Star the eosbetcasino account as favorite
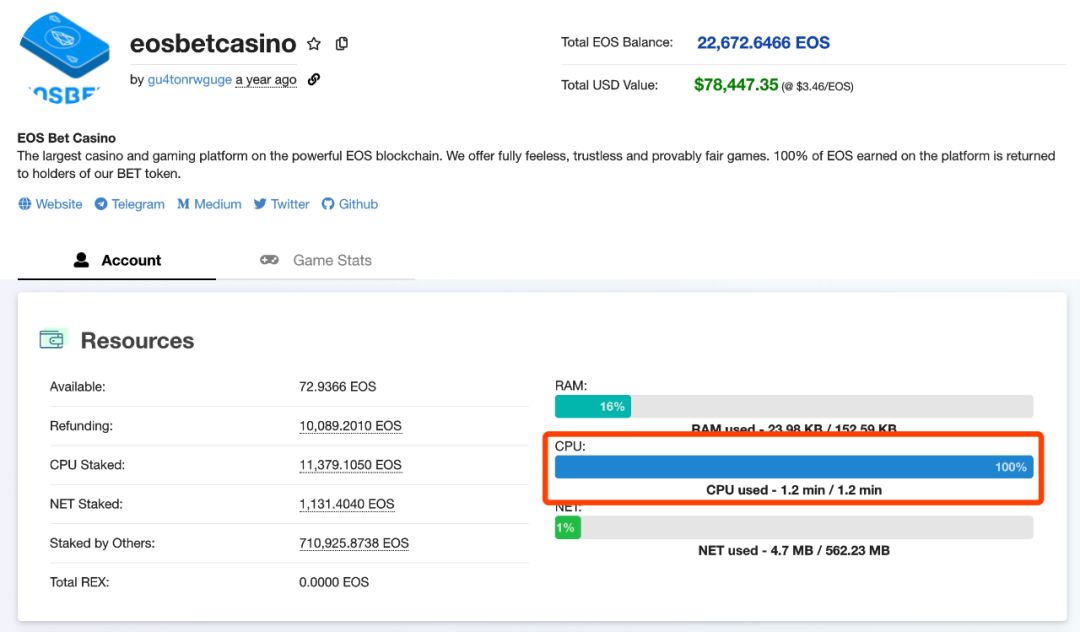The height and width of the screenshot is (632, 1080). click(x=314, y=44)
